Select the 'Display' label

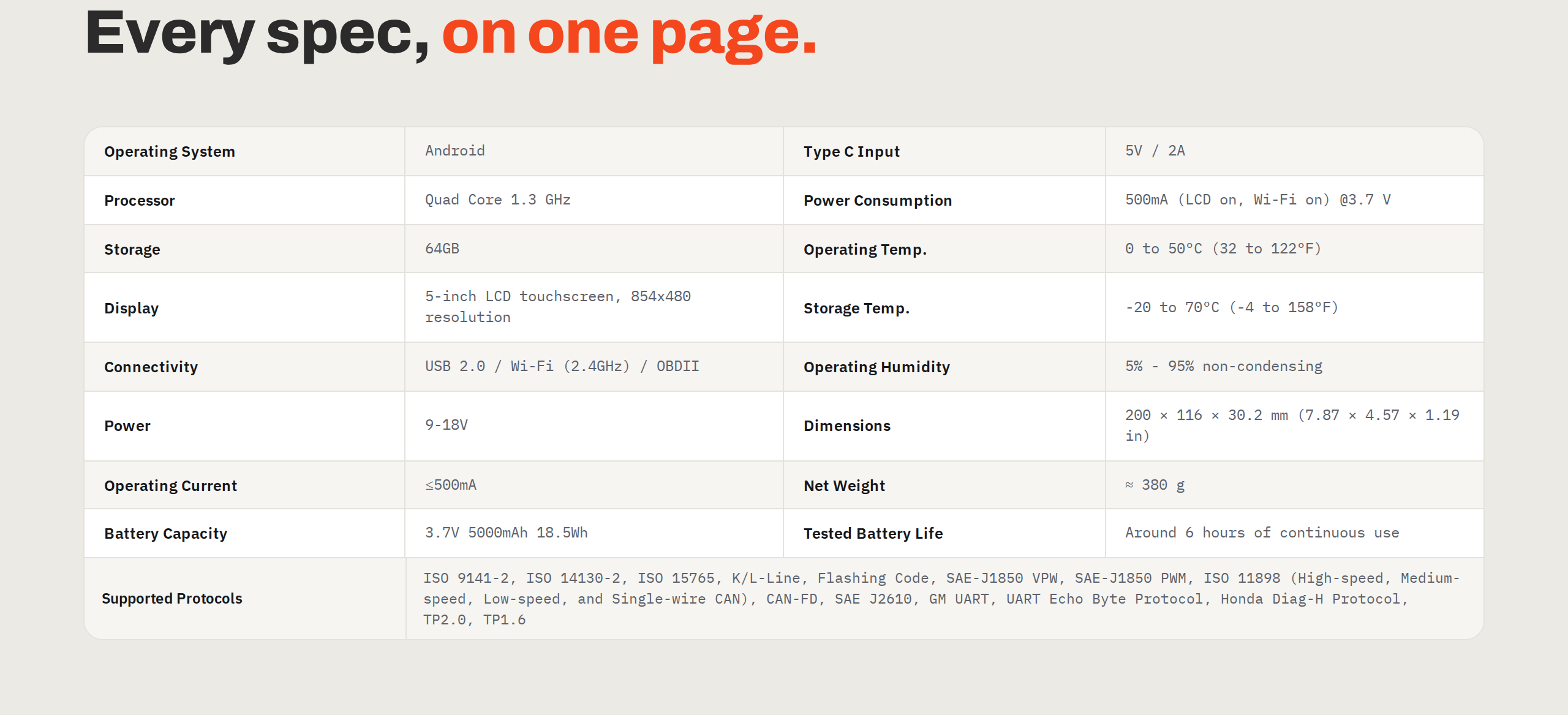pos(132,309)
